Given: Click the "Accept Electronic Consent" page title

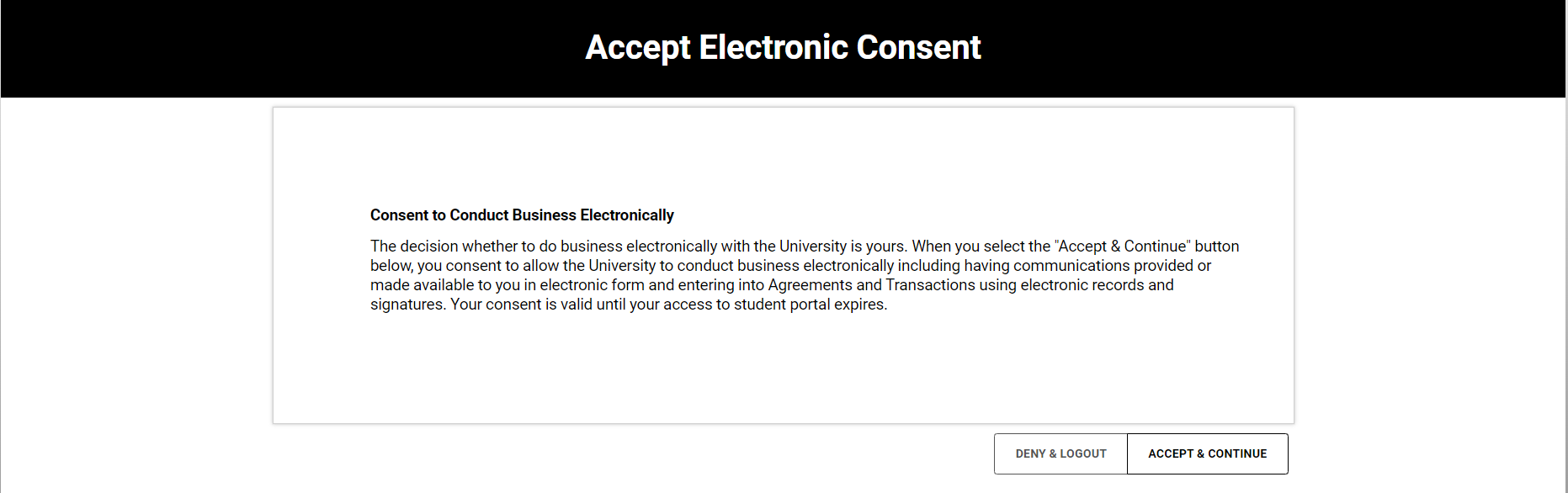Looking at the screenshot, I should [x=783, y=47].
